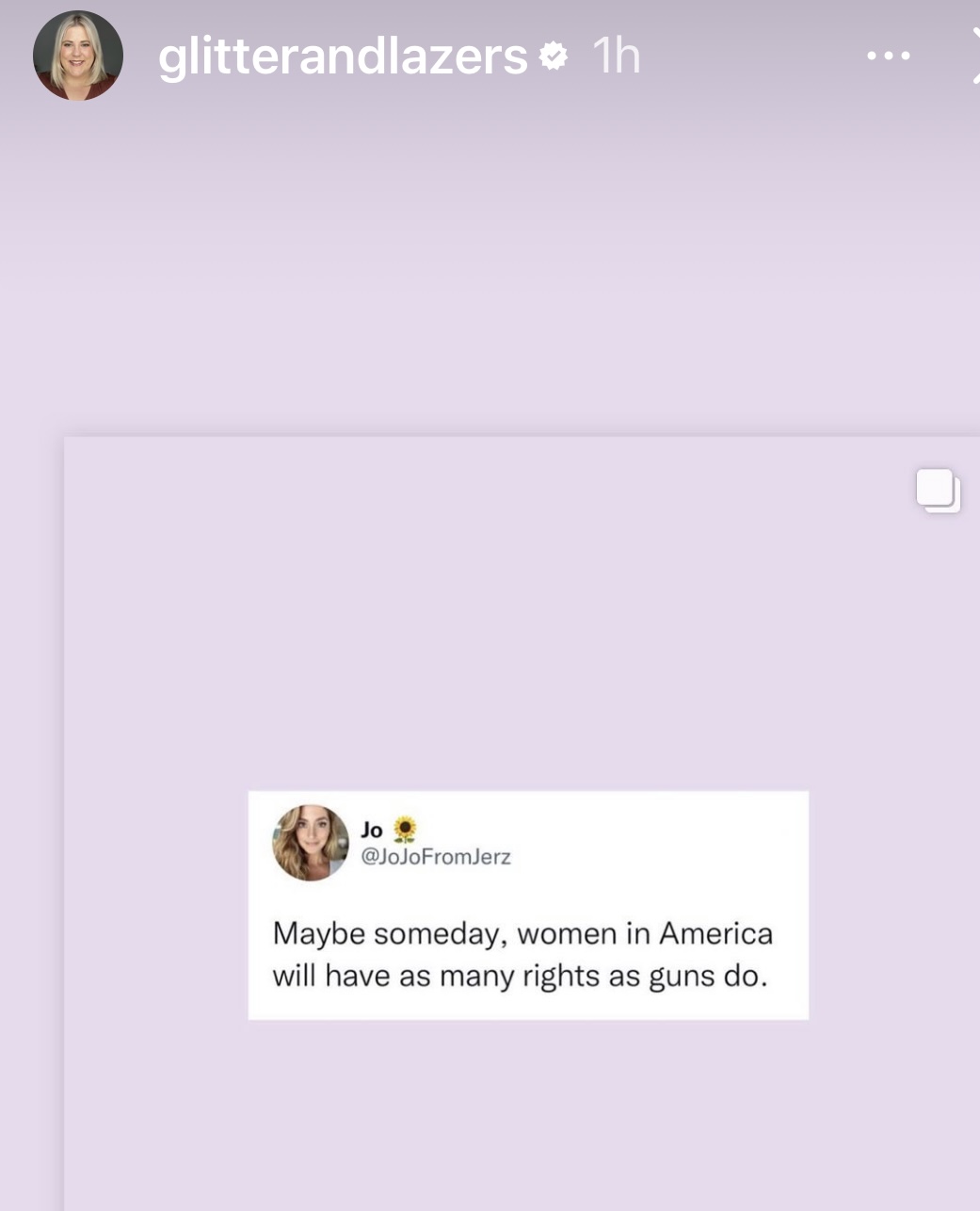This screenshot has height=1211, width=980.
Task: Close the story with the X
Action: coord(975,56)
